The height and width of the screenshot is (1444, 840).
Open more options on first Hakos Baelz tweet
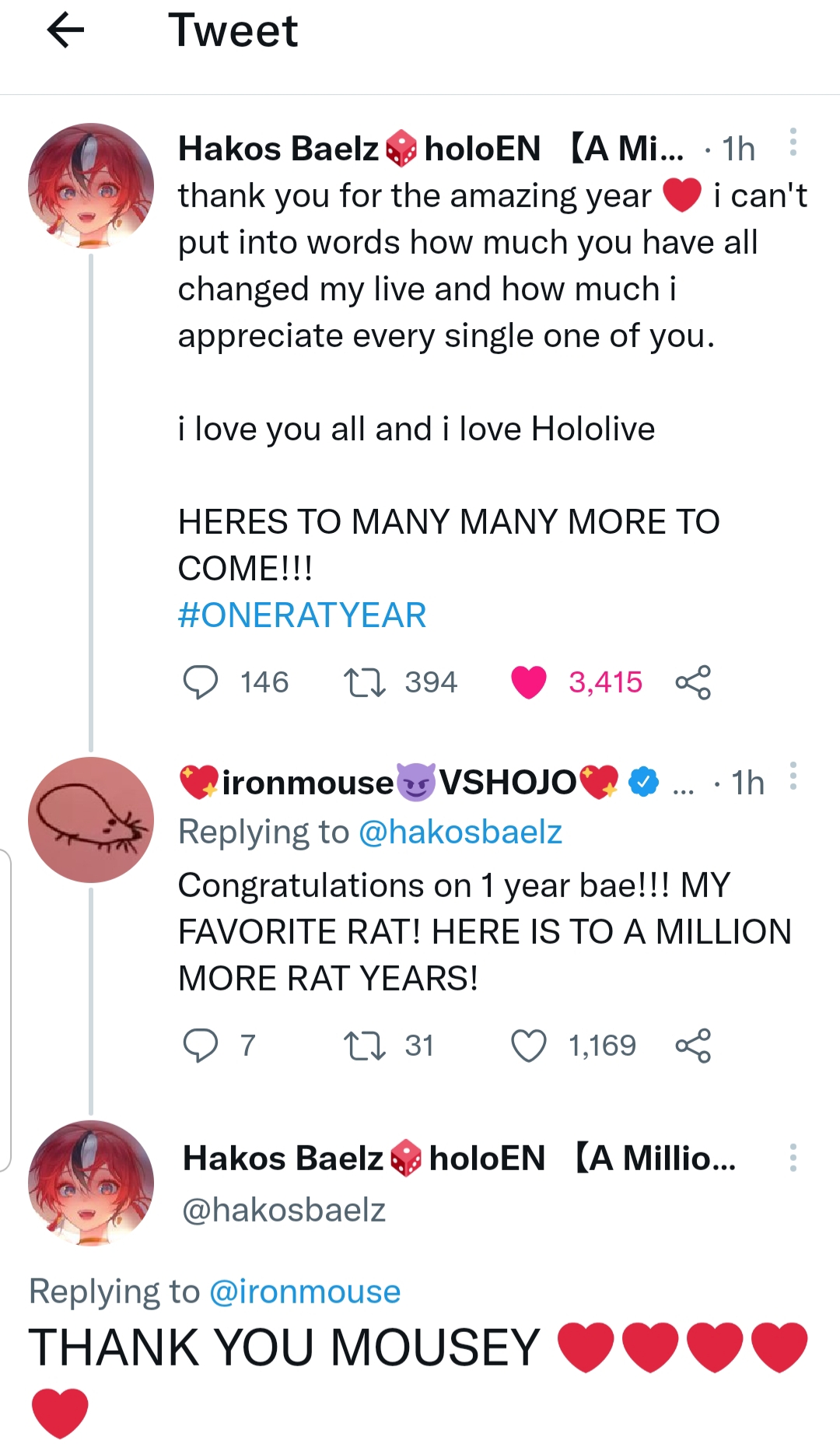793,142
